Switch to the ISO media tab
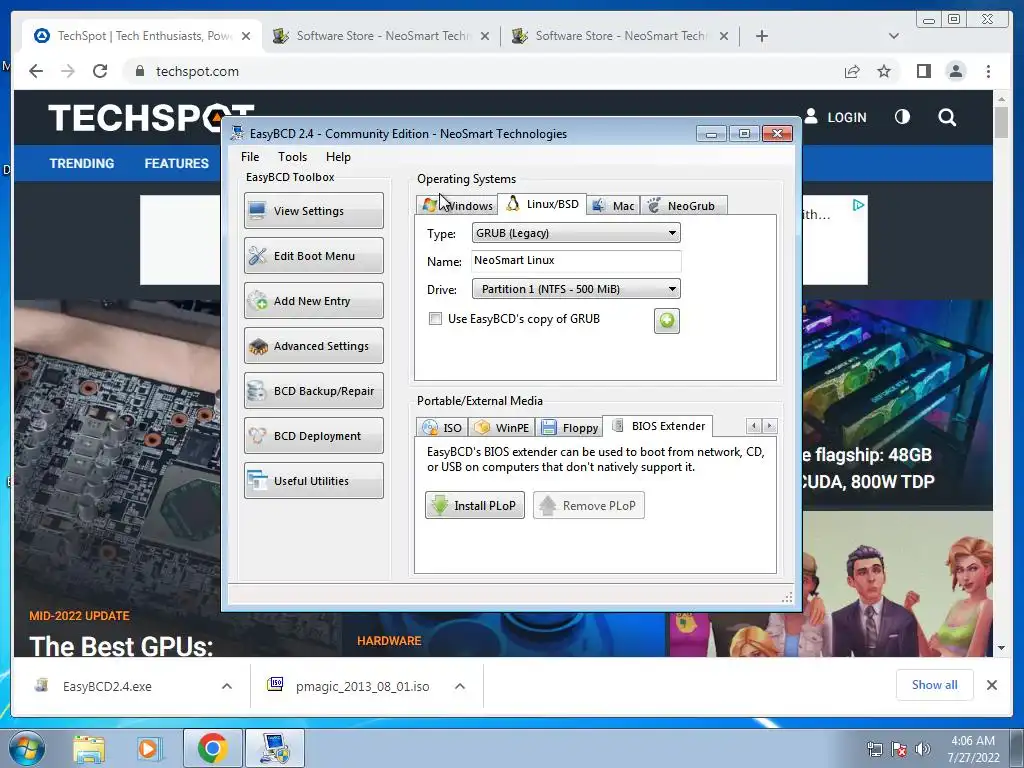The width and height of the screenshot is (1024, 768). pos(442,428)
